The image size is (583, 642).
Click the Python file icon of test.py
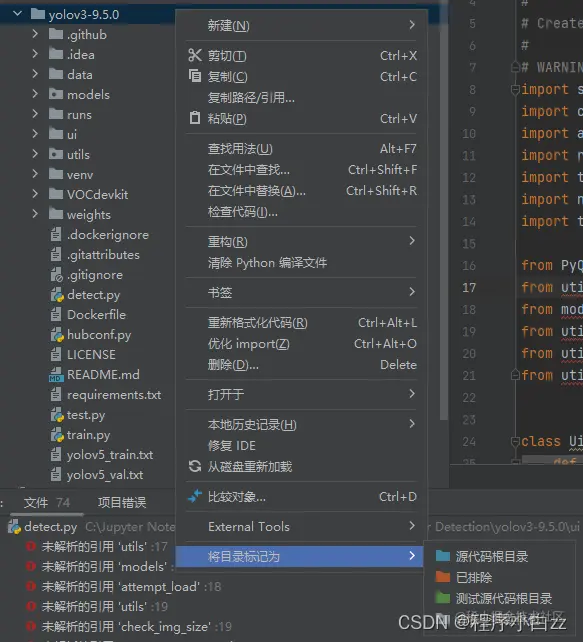57,415
